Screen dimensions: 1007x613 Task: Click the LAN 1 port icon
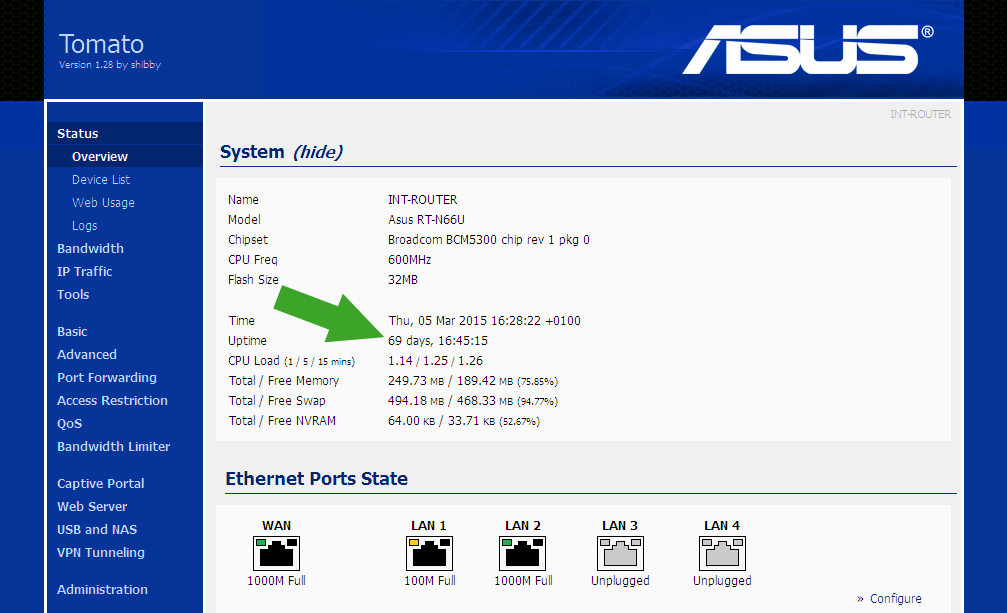[x=429, y=553]
